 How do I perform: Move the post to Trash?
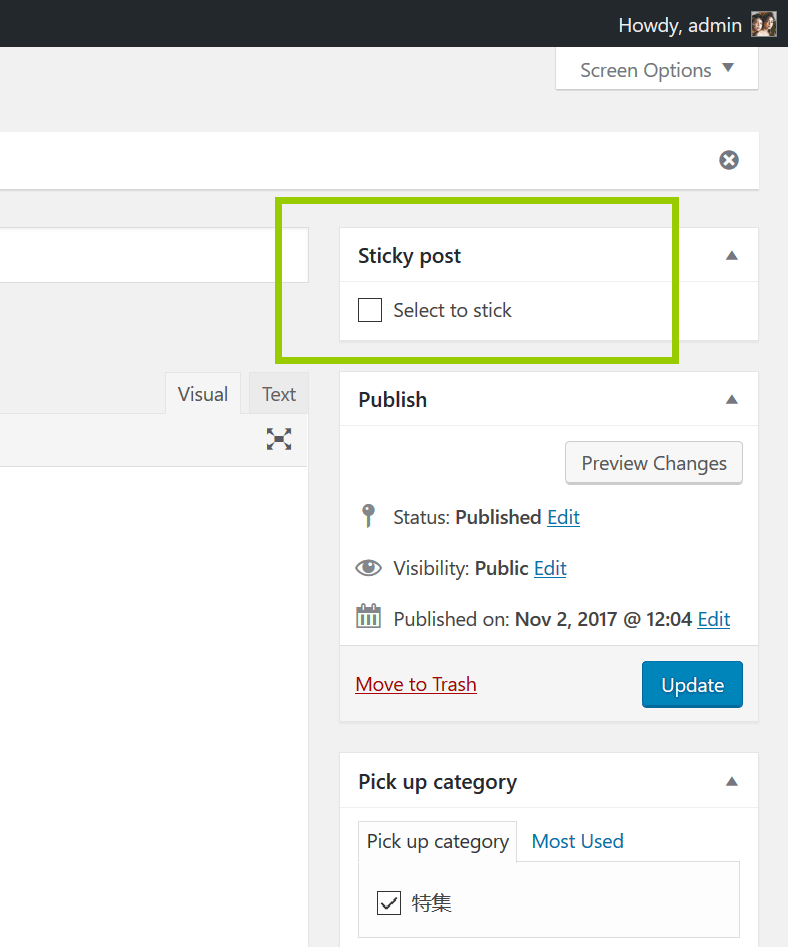(x=416, y=685)
